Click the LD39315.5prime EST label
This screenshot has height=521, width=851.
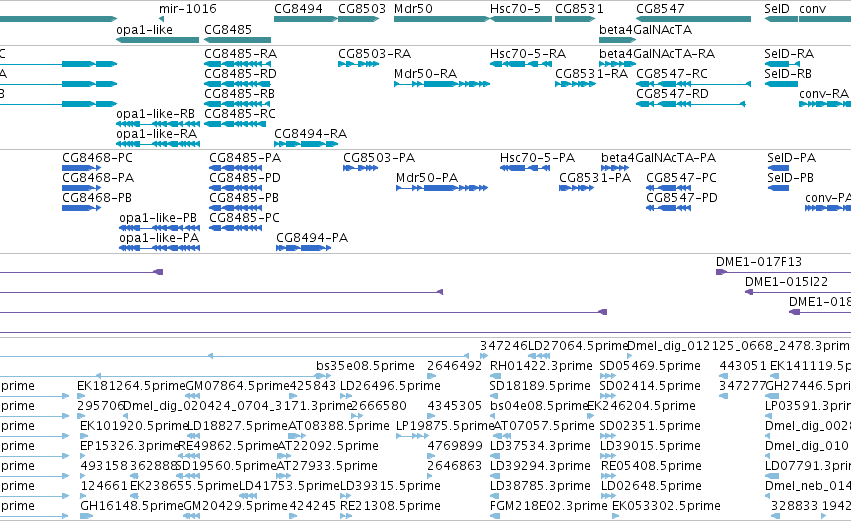390,487
